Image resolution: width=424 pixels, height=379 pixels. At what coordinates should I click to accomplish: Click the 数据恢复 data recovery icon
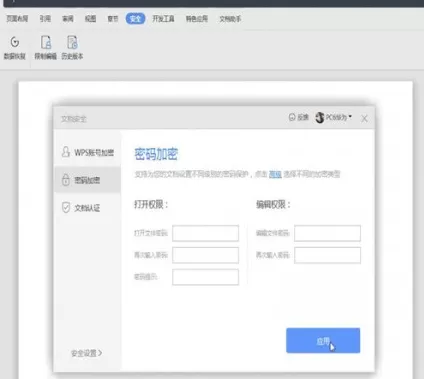pos(15,42)
